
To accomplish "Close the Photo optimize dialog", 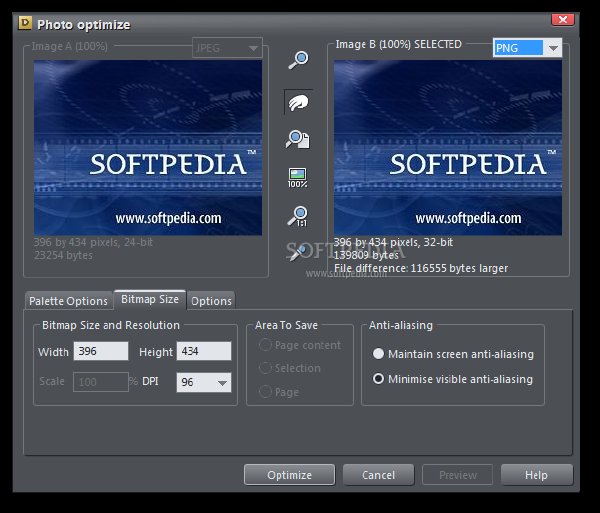I will (x=562, y=20).
